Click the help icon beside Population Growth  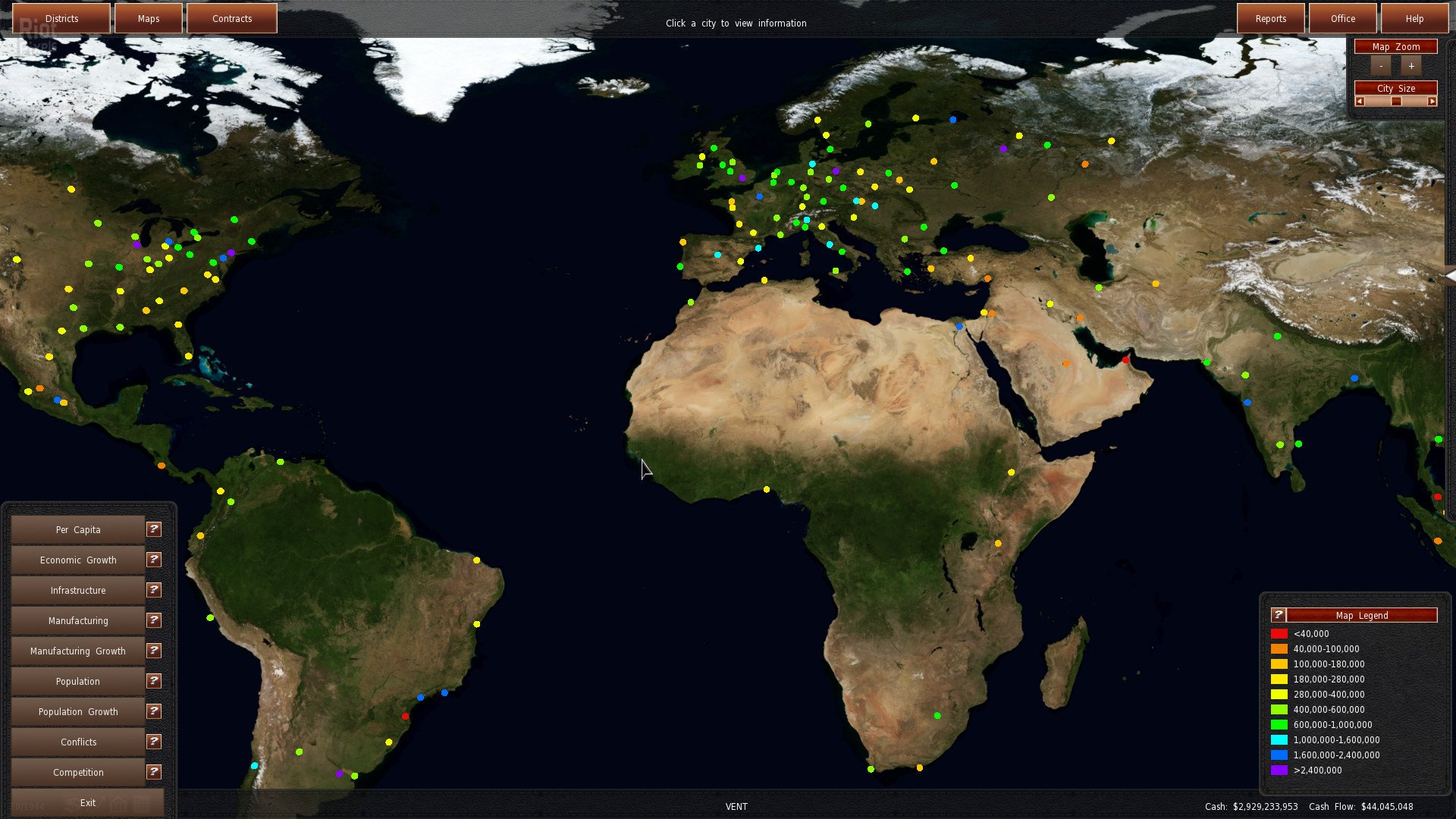tap(153, 711)
